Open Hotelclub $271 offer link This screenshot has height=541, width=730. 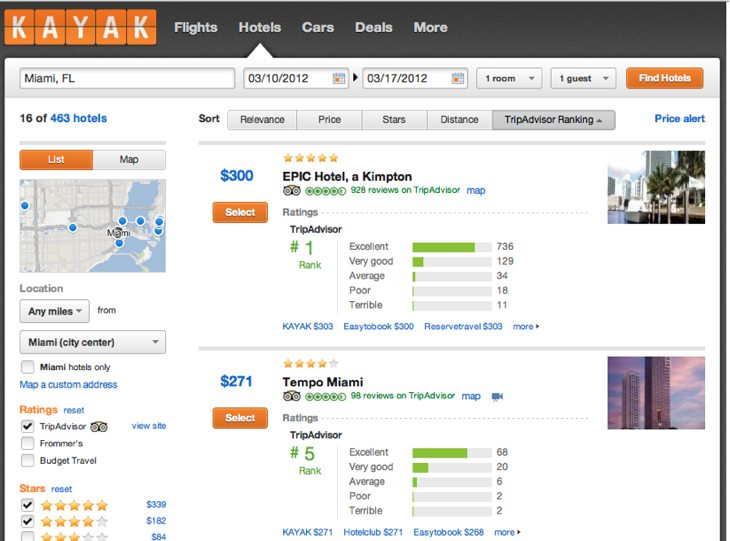[x=373, y=532]
